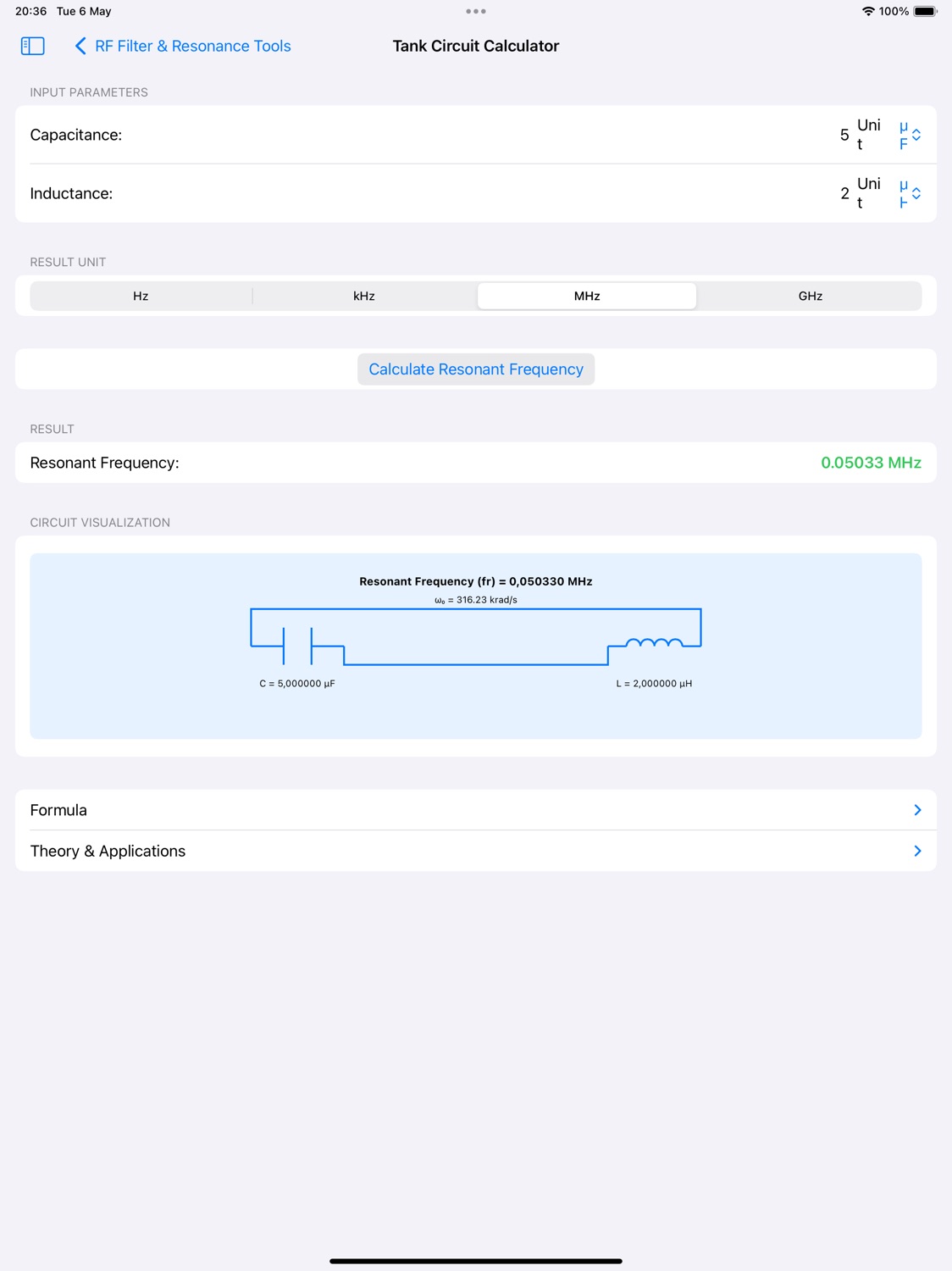
Task: Click the 0.05033 MHz result value
Action: (871, 463)
